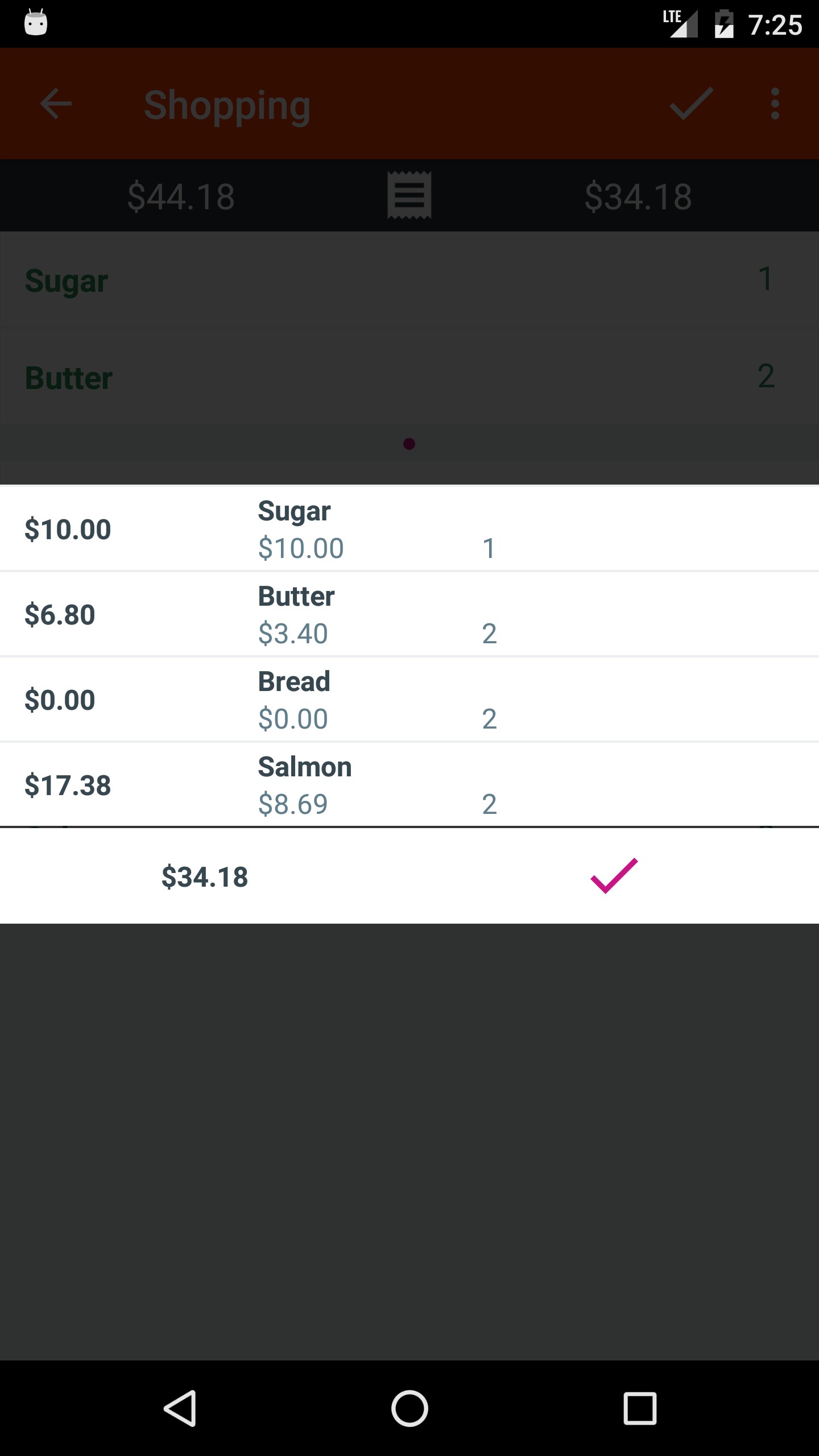
Task: Open recent apps with square button
Action: point(640,1408)
